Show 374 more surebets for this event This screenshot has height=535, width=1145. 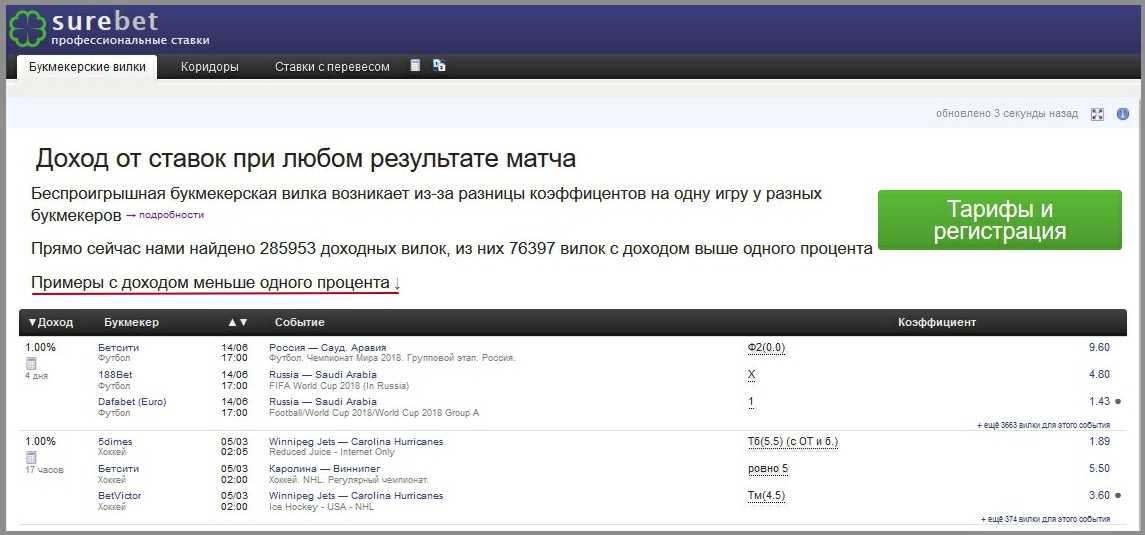(x=1046, y=519)
